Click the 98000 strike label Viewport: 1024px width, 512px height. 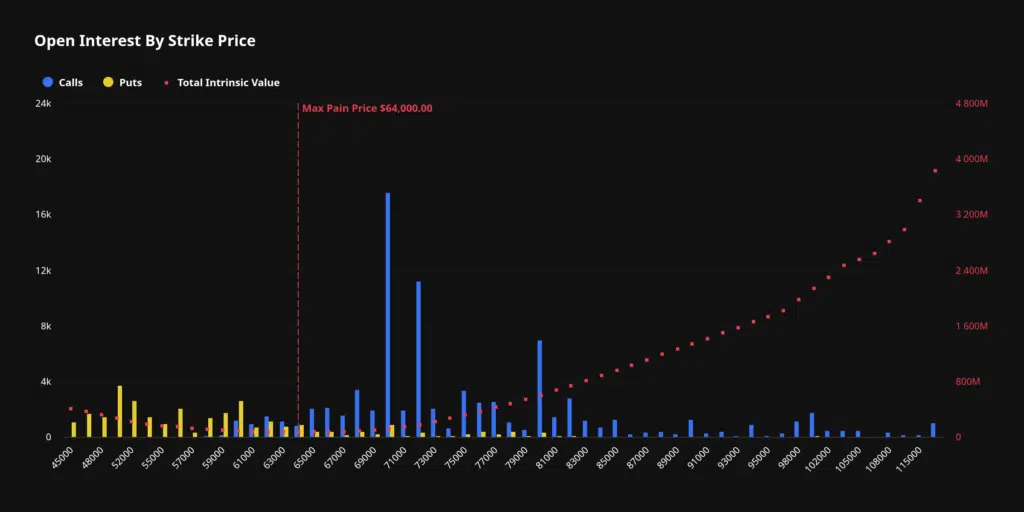791,457
